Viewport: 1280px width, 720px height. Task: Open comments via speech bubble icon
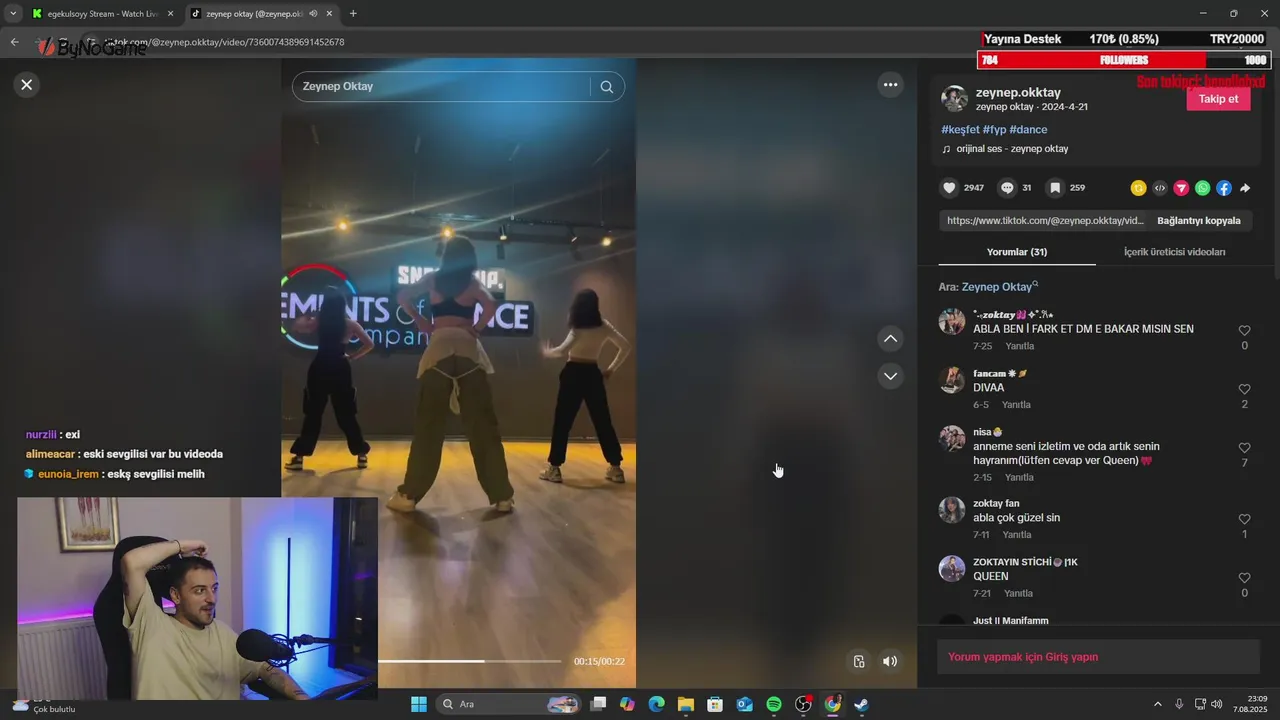coord(1007,188)
